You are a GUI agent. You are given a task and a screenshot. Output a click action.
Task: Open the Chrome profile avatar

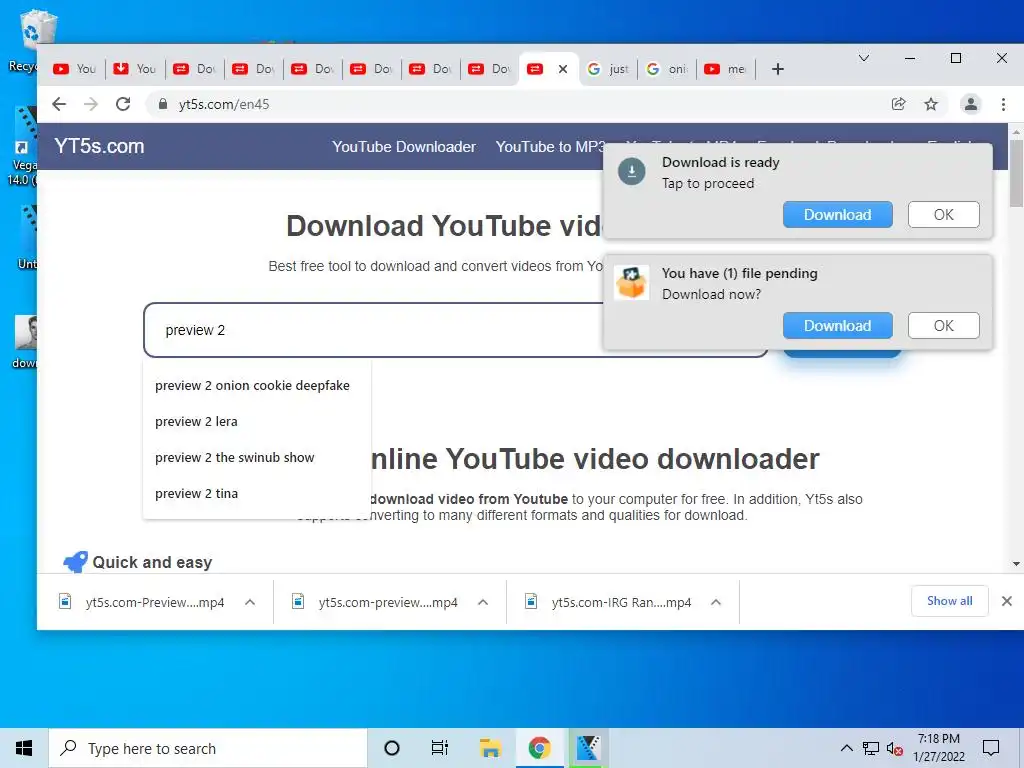coord(970,104)
